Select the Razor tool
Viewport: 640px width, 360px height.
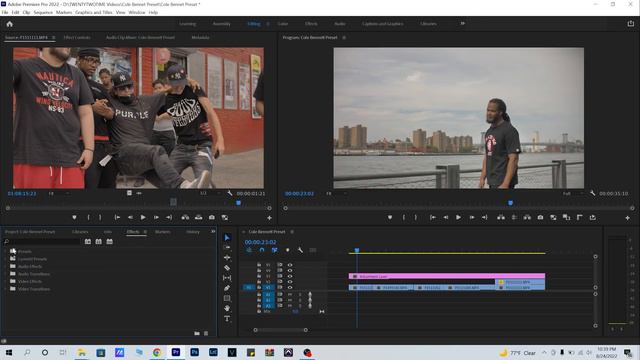(x=227, y=268)
